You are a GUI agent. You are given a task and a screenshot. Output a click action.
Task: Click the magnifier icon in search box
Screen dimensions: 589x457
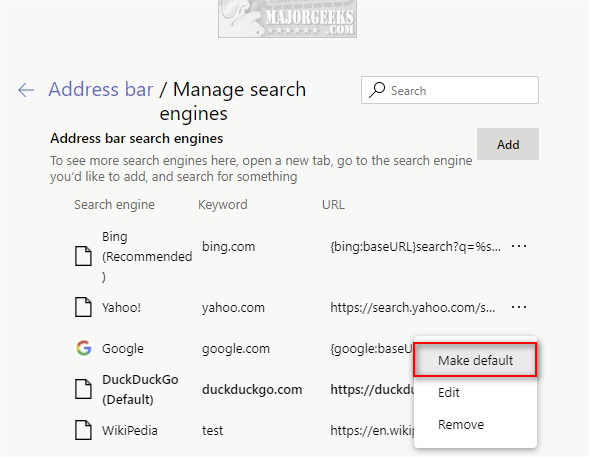377,90
